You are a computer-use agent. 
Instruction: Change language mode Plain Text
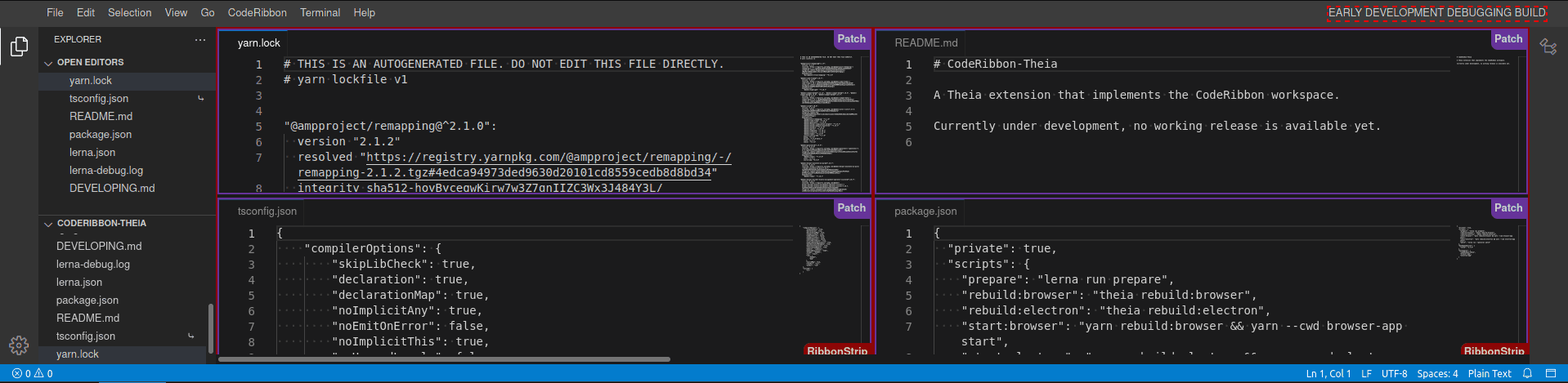(x=1490, y=374)
